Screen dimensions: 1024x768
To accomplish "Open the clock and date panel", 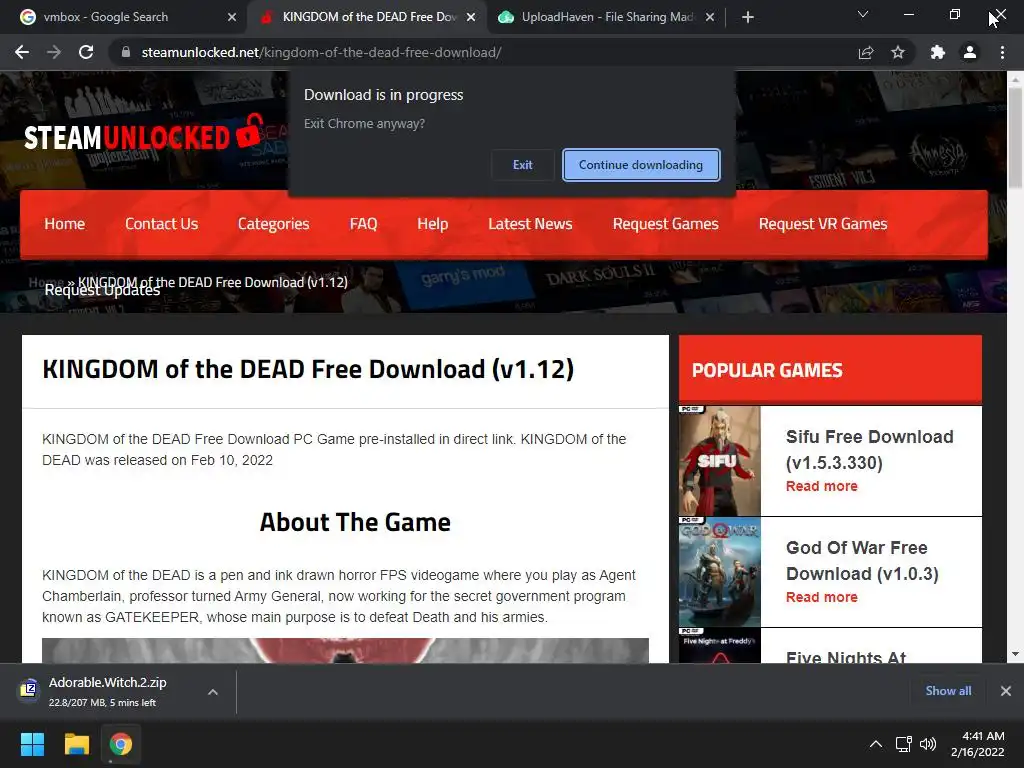I will (977, 744).
